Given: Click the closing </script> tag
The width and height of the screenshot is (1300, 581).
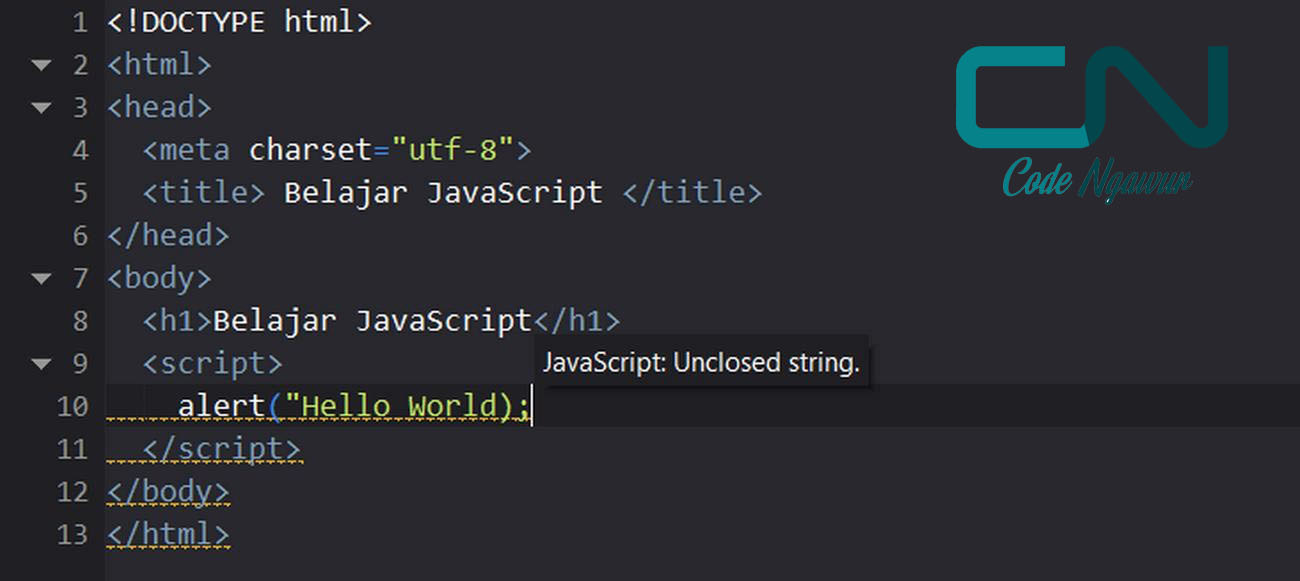Looking at the screenshot, I should coord(222,449).
